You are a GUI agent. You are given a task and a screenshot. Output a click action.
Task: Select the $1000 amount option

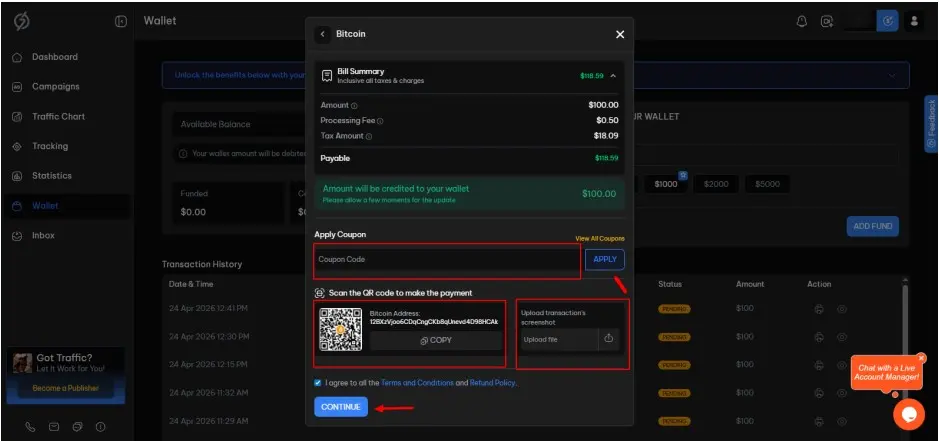[x=666, y=184]
